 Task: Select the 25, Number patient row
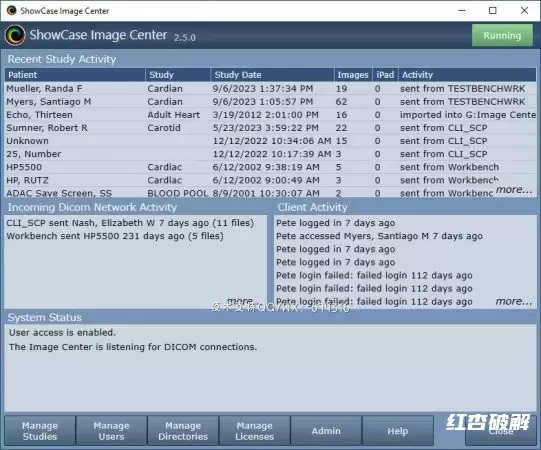pos(270,154)
